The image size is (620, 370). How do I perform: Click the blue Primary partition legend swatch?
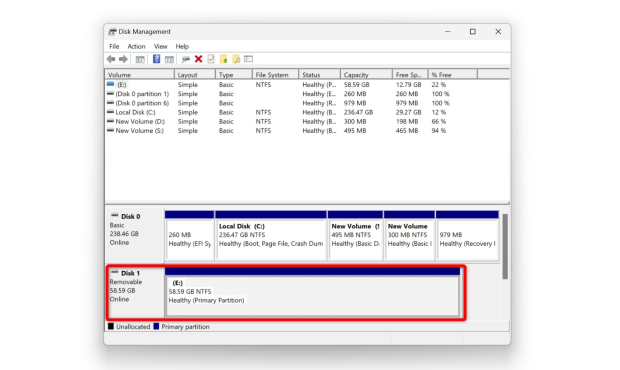(156, 327)
